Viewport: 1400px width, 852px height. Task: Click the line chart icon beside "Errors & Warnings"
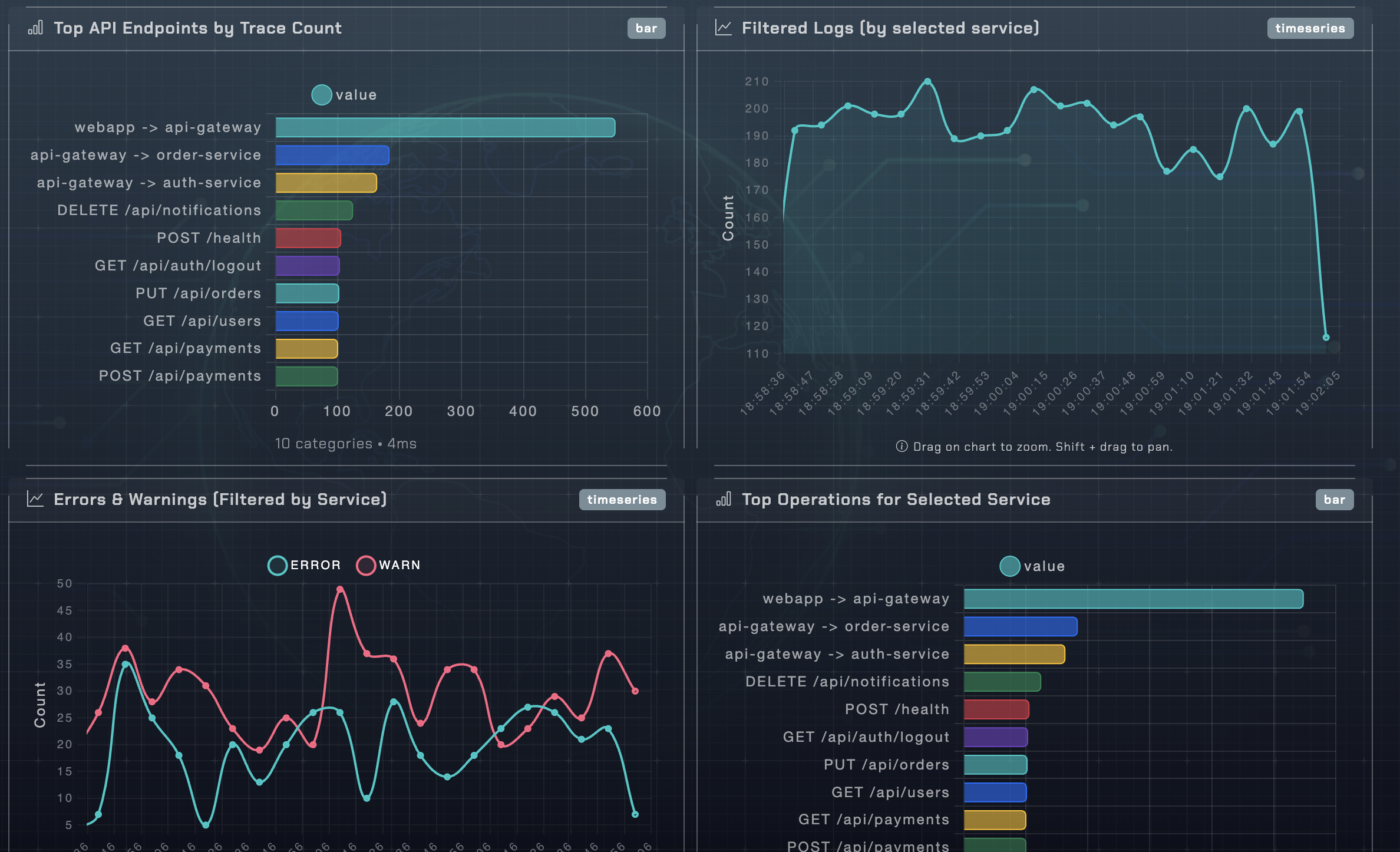coord(36,498)
